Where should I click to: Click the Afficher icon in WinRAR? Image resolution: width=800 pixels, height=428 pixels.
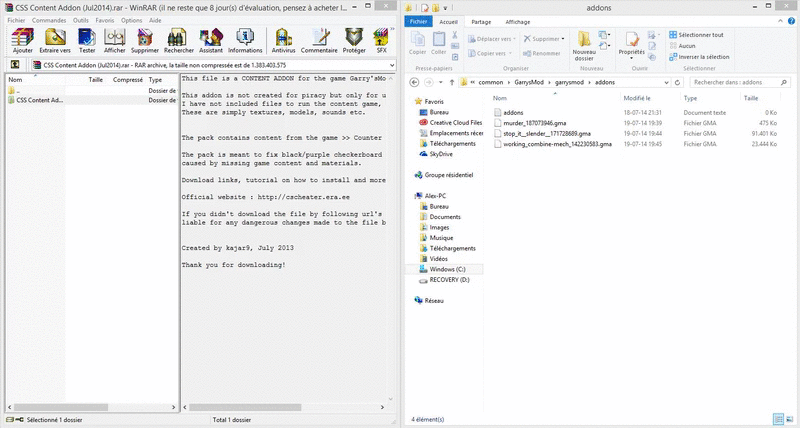115,41
